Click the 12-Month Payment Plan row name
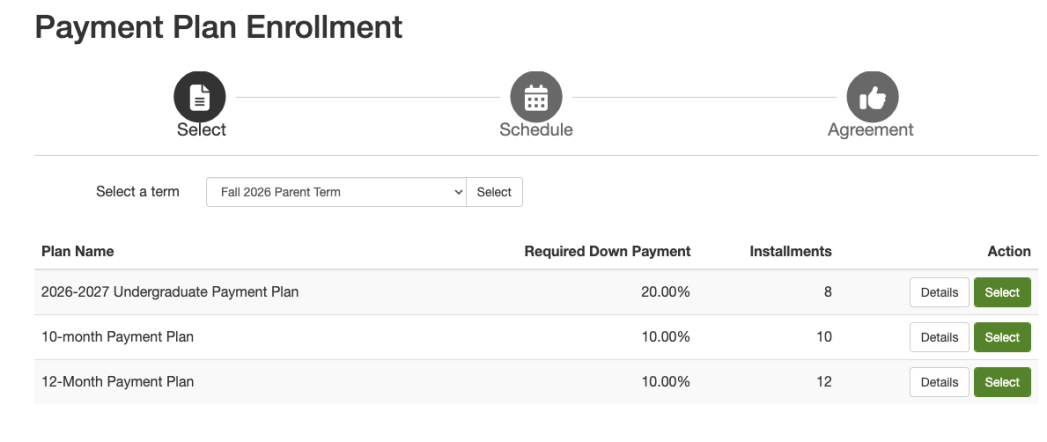The width and height of the screenshot is (1047, 442). tap(118, 382)
